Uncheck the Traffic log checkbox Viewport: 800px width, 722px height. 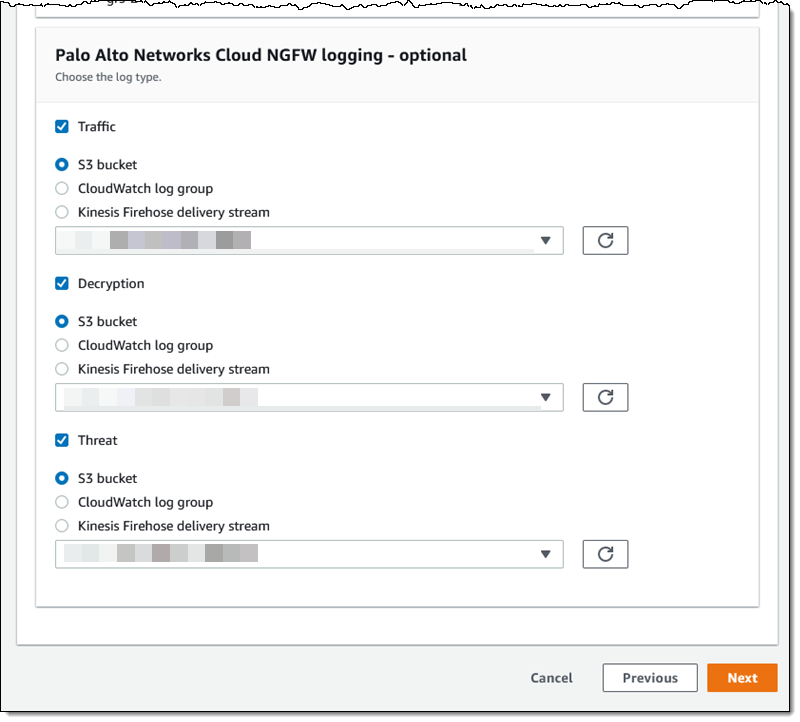click(62, 127)
